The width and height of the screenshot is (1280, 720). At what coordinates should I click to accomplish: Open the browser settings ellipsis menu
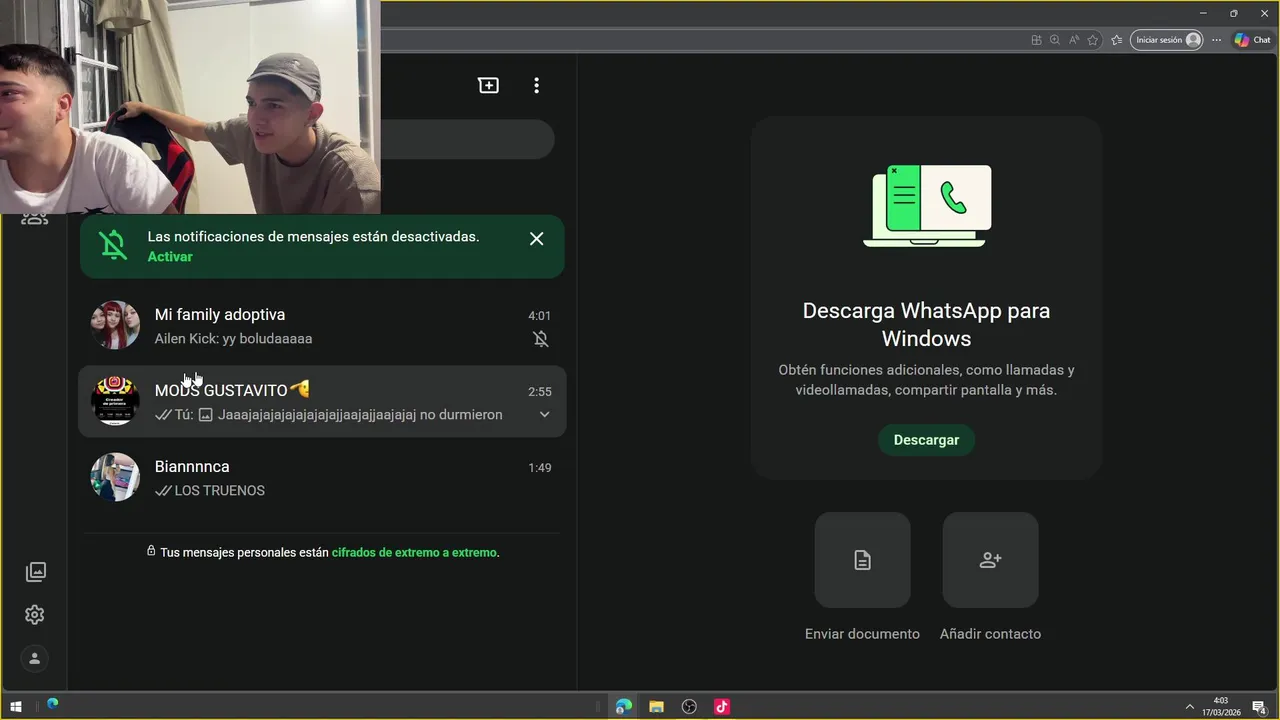tap(1216, 40)
